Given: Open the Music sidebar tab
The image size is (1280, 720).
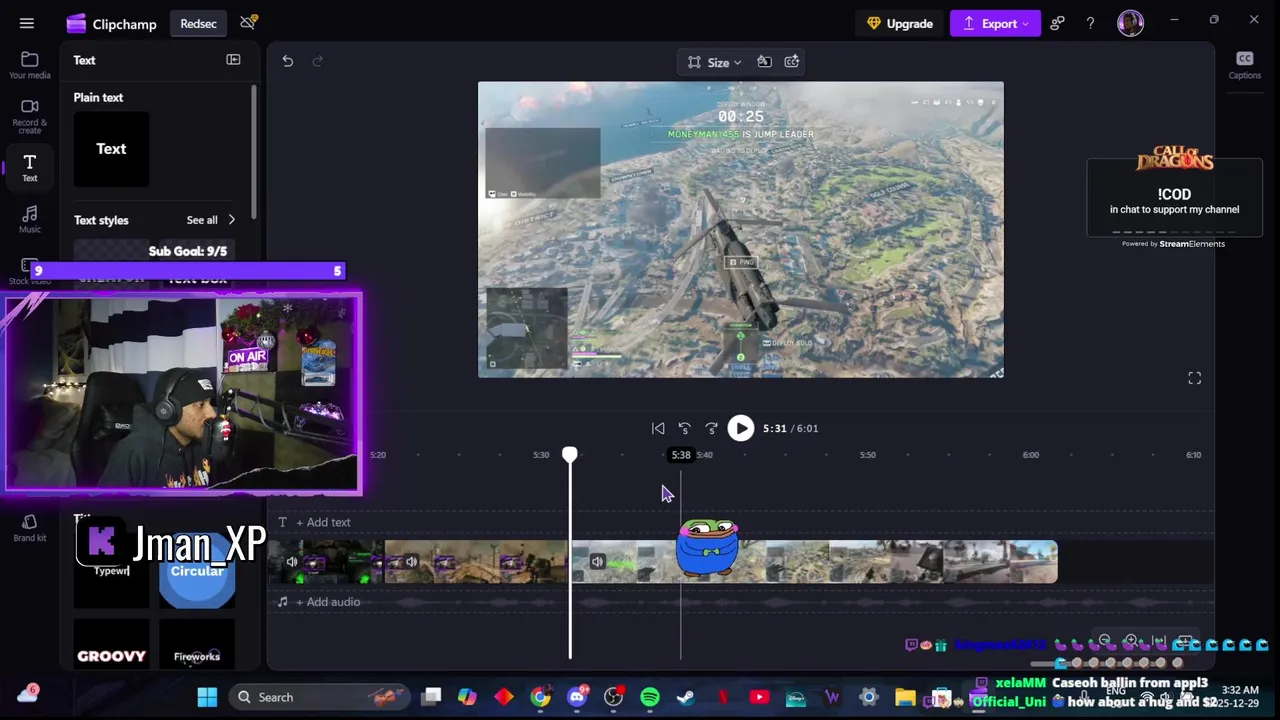Looking at the screenshot, I should [30, 220].
